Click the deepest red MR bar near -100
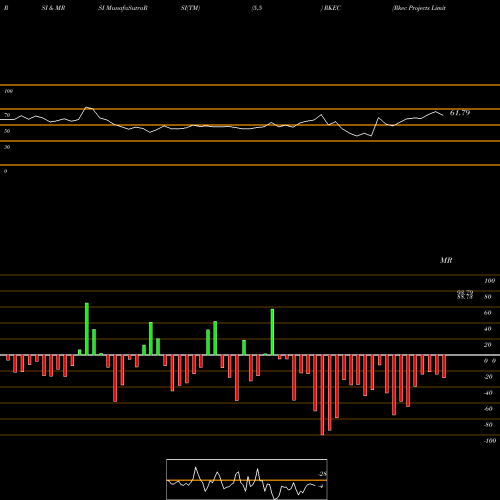The width and height of the screenshot is (500, 500). pyautogui.click(x=322, y=395)
